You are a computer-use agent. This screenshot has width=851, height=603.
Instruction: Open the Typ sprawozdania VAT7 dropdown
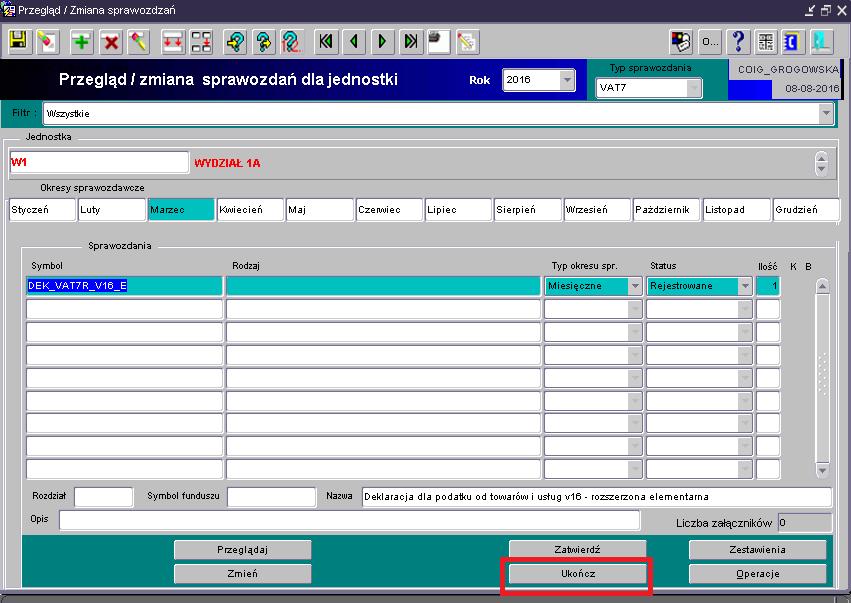[x=694, y=88]
